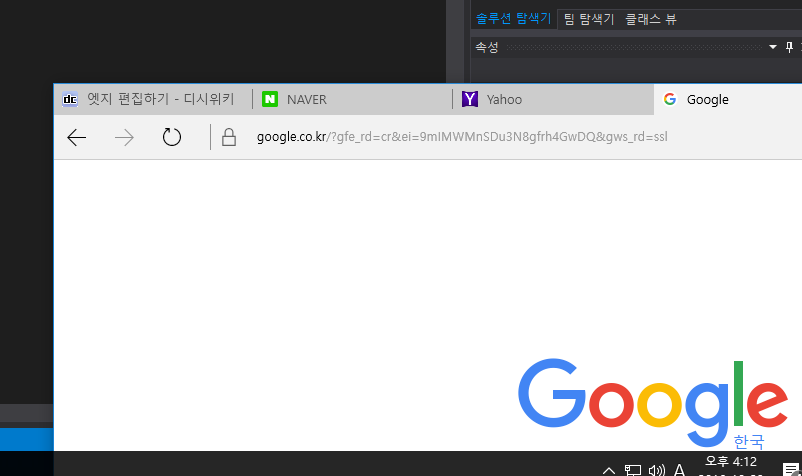Click the browser forward arrow
The width and height of the screenshot is (802, 476).
click(124, 138)
